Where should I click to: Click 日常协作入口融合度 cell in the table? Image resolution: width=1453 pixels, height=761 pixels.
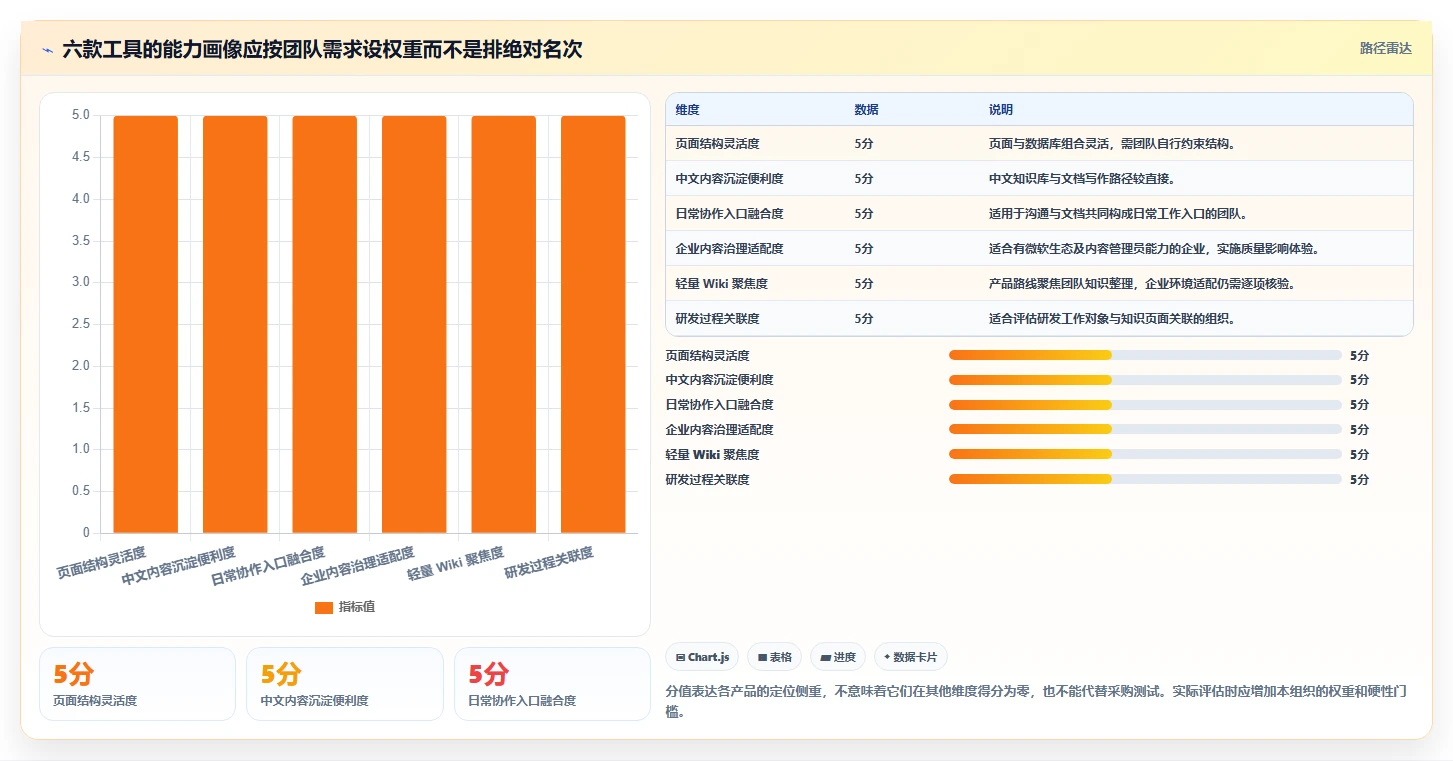click(x=729, y=214)
